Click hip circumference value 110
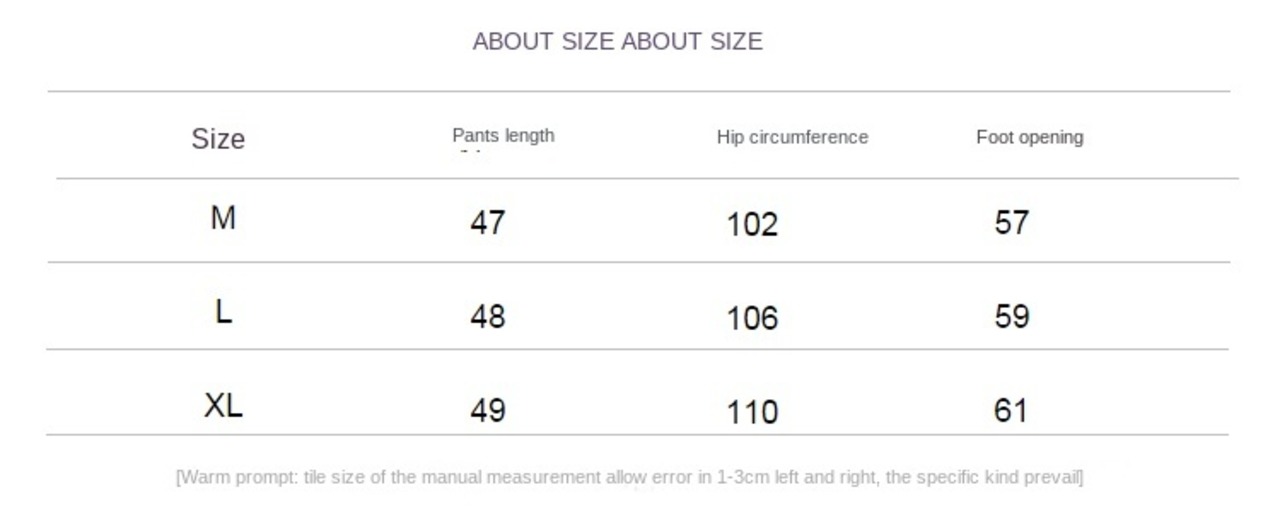This screenshot has height=521, width=1280. [x=752, y=412]
